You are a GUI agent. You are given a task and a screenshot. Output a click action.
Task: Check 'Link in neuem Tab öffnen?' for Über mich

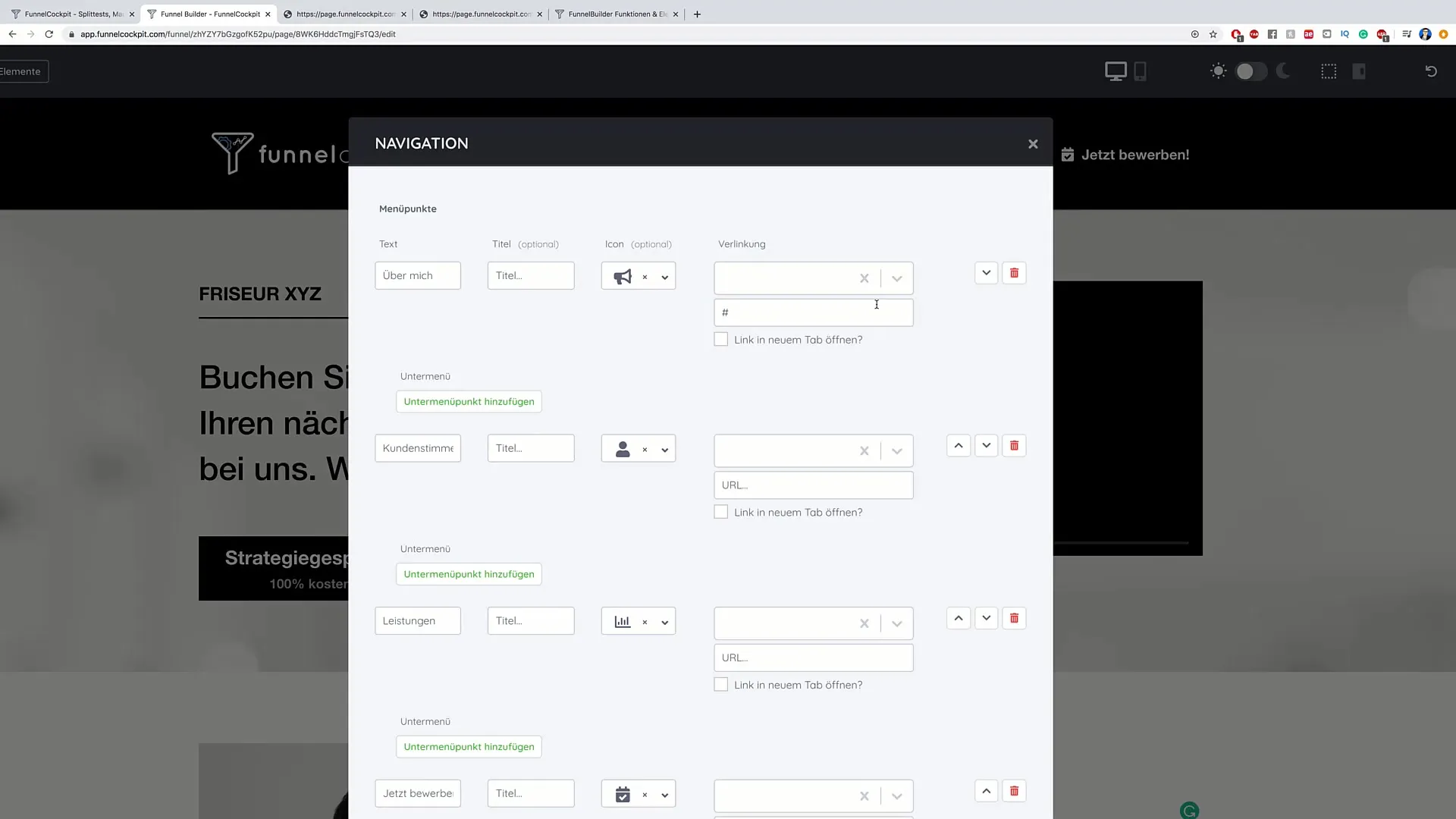coord(720,340)
